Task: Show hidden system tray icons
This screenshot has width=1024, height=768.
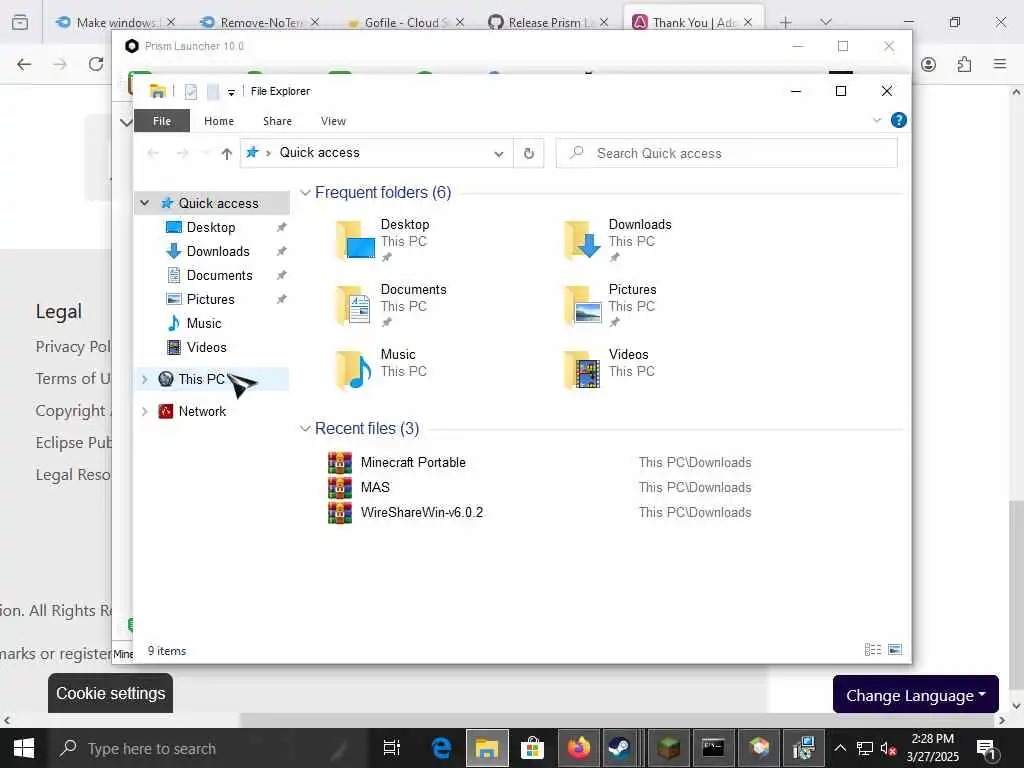Action: tap(840, 748)
